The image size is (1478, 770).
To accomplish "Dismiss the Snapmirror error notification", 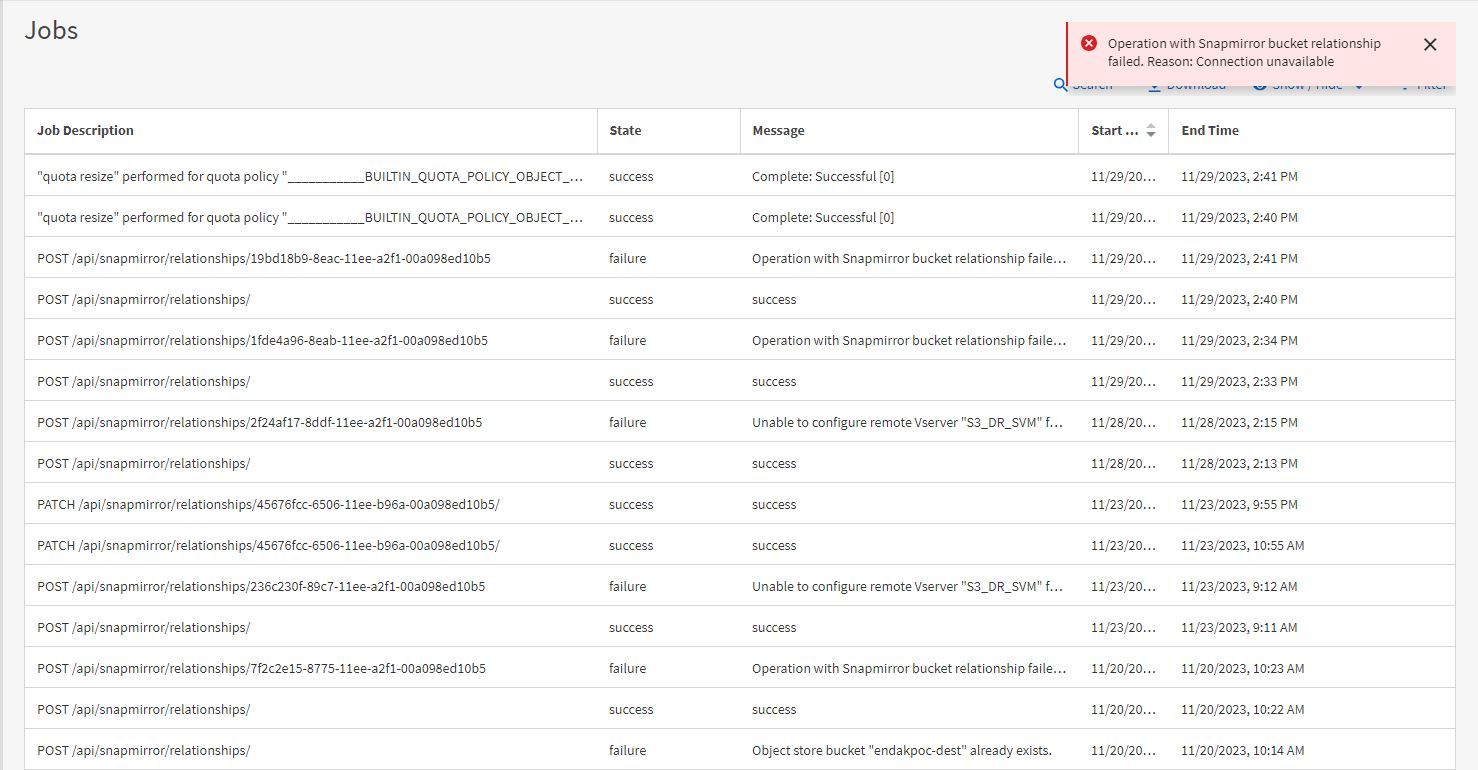I will tap(1429, 44).
